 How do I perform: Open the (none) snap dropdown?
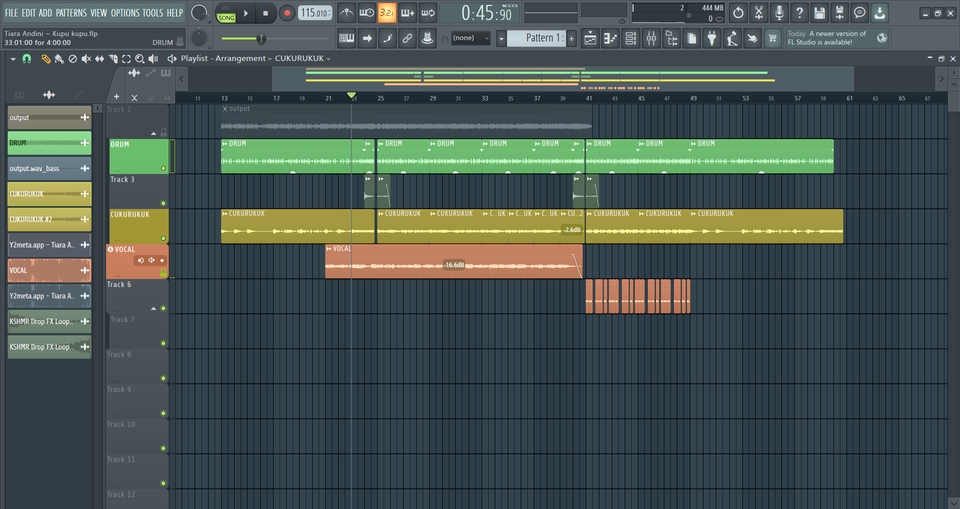[470, 38]
